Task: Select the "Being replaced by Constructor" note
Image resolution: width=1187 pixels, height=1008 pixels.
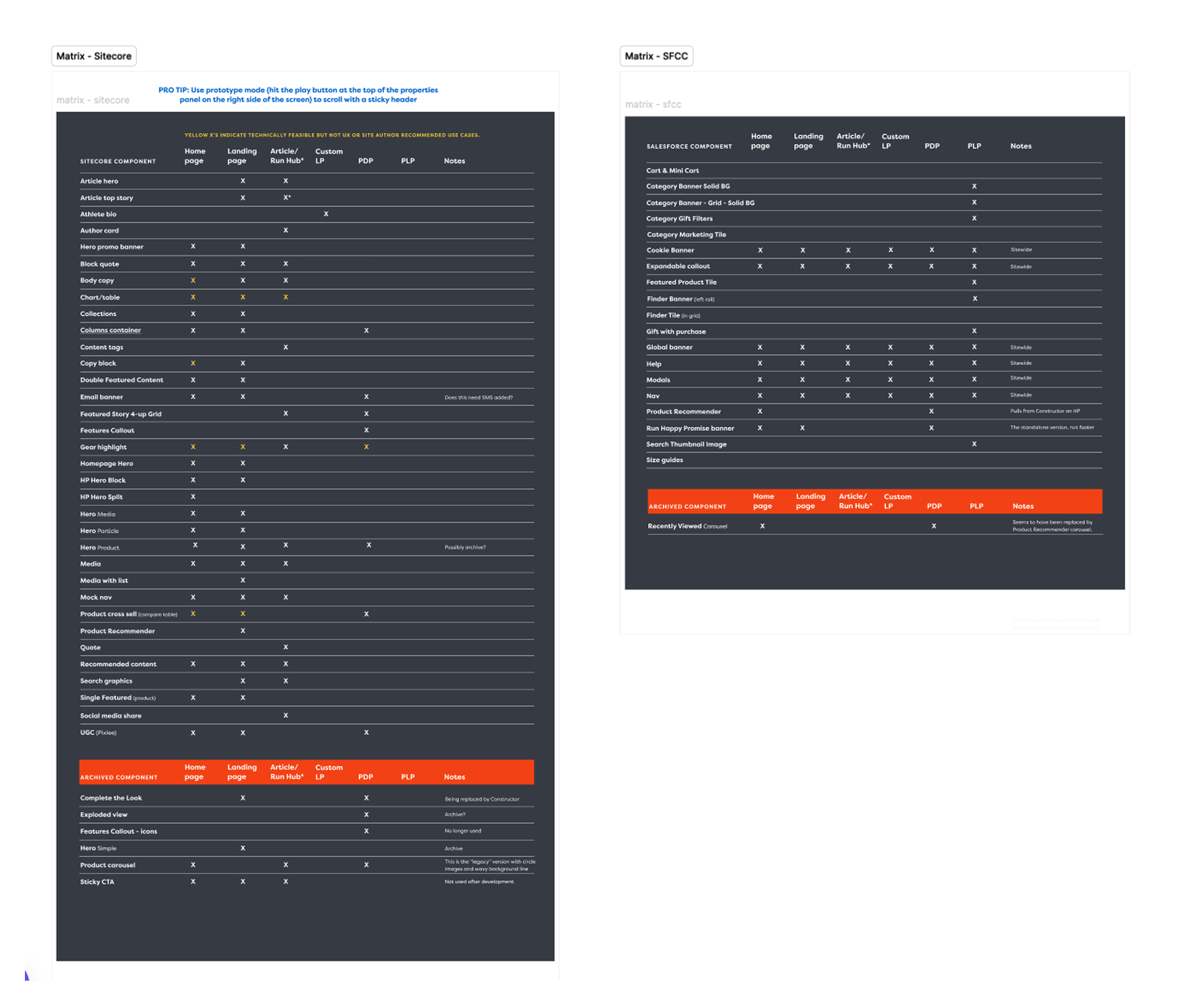Action: [481, 799]
